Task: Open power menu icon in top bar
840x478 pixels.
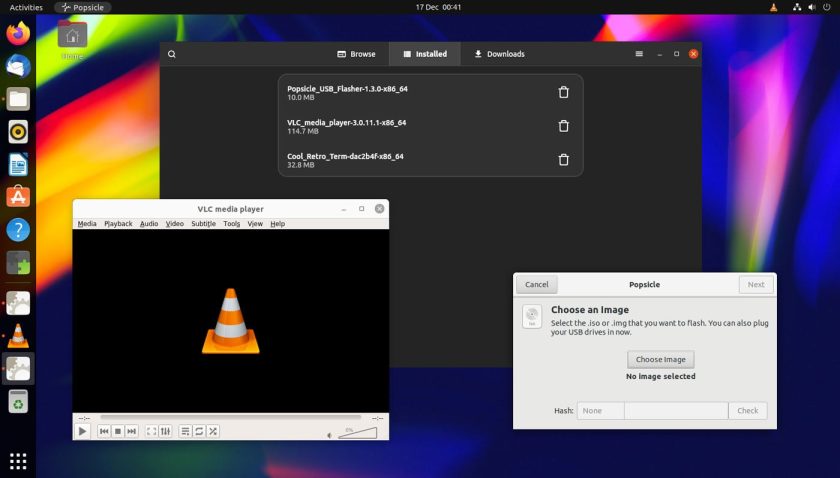Action: click(827, 8)
